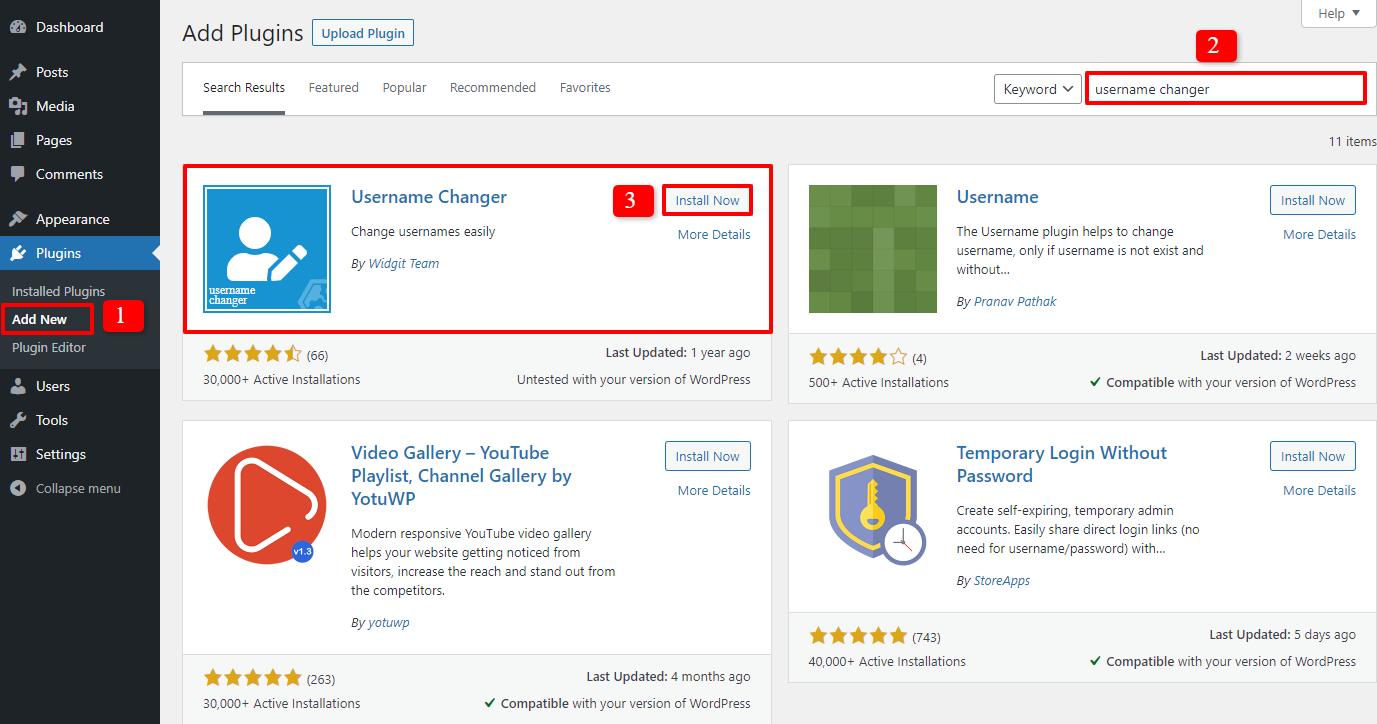Image resolution: width=1377 pixels, height=724 pixels.
Task: Open More Details for Temporary Login
Action: 1320,490
